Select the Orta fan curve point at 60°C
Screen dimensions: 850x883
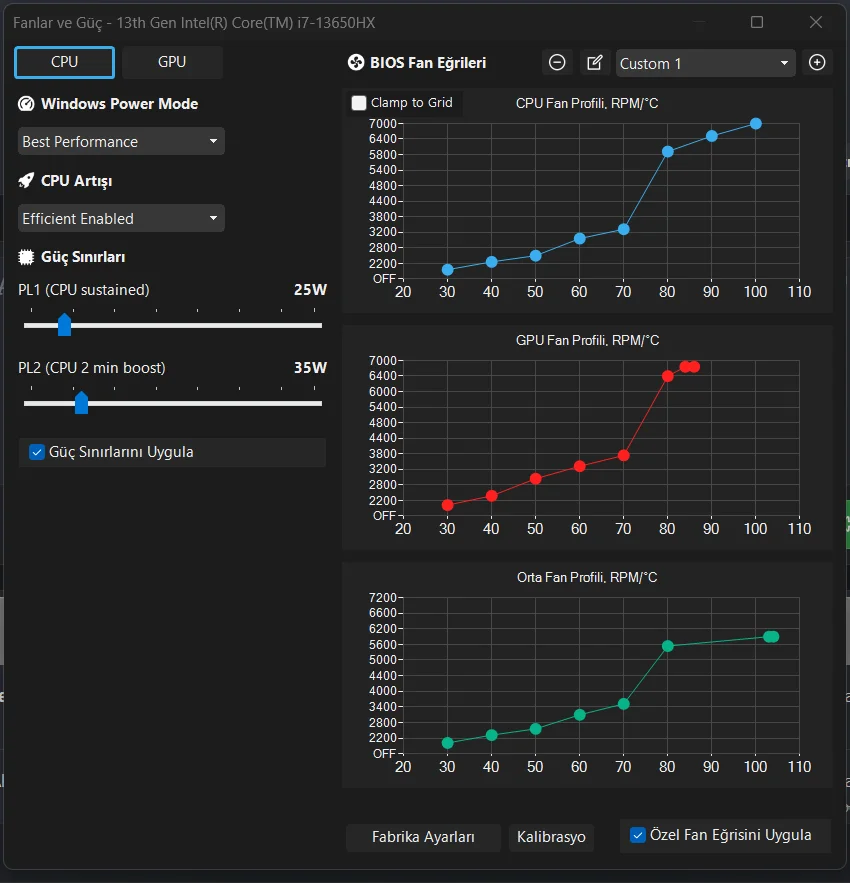pyautogui.click(x=580, y=715)
